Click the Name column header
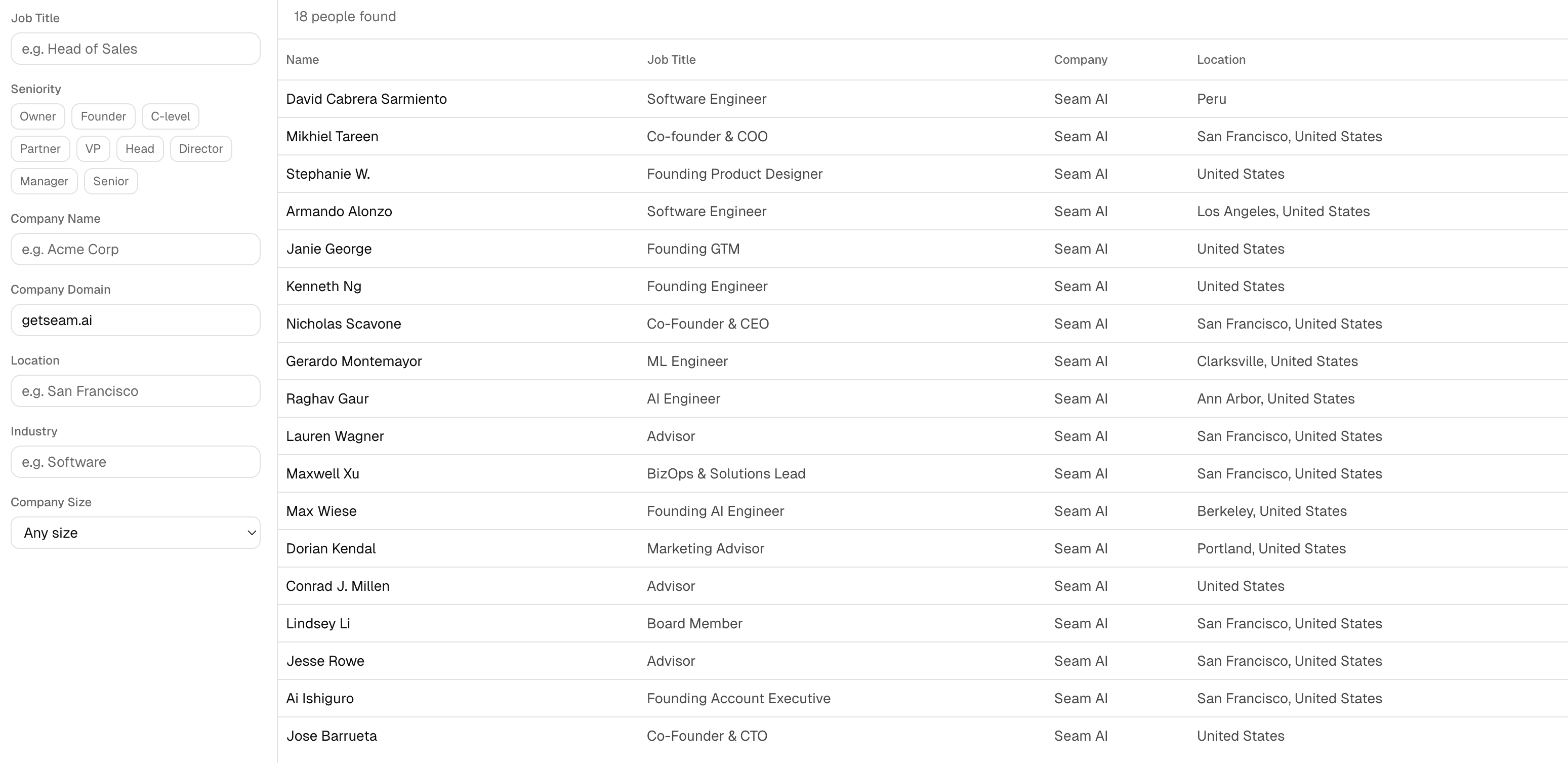This screenshot has height=763, width=1568. (x=303, y=60)
